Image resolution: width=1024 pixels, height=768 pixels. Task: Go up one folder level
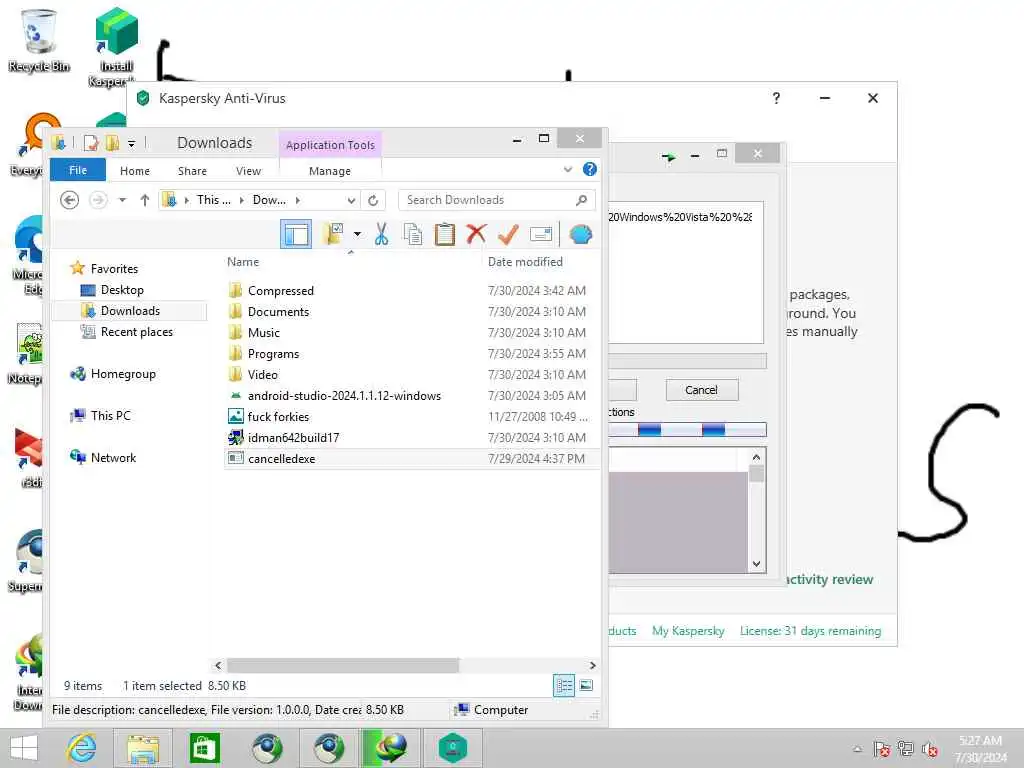[145, 200]
